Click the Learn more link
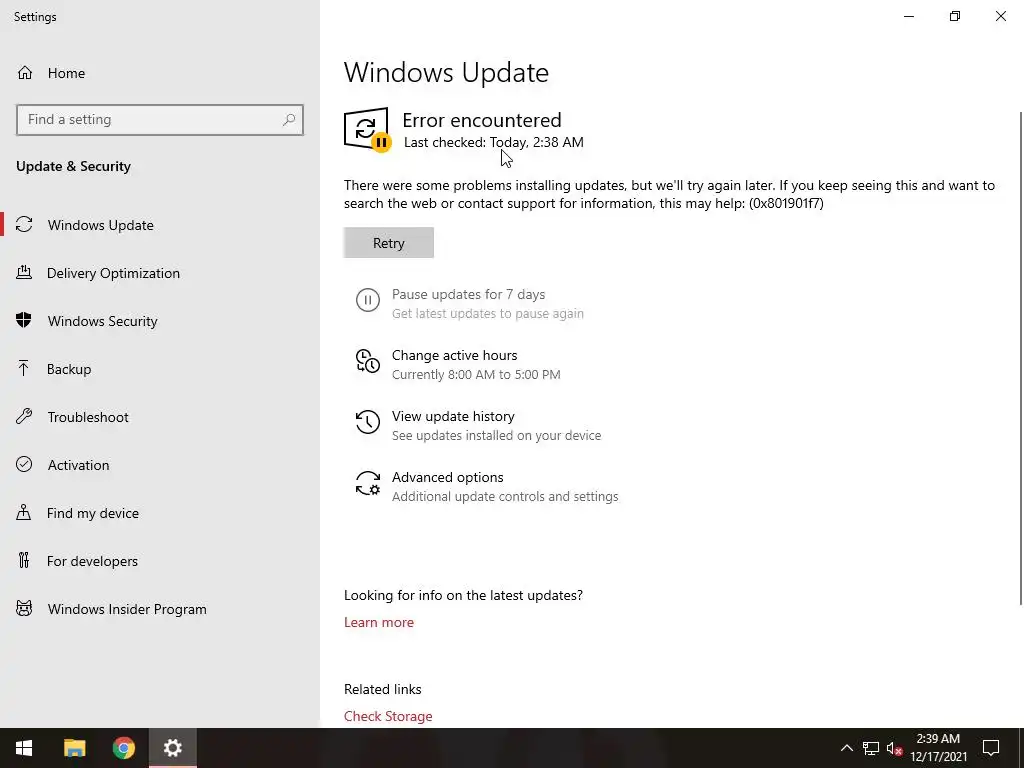1024x768 pixels. (x=379, y=622)
